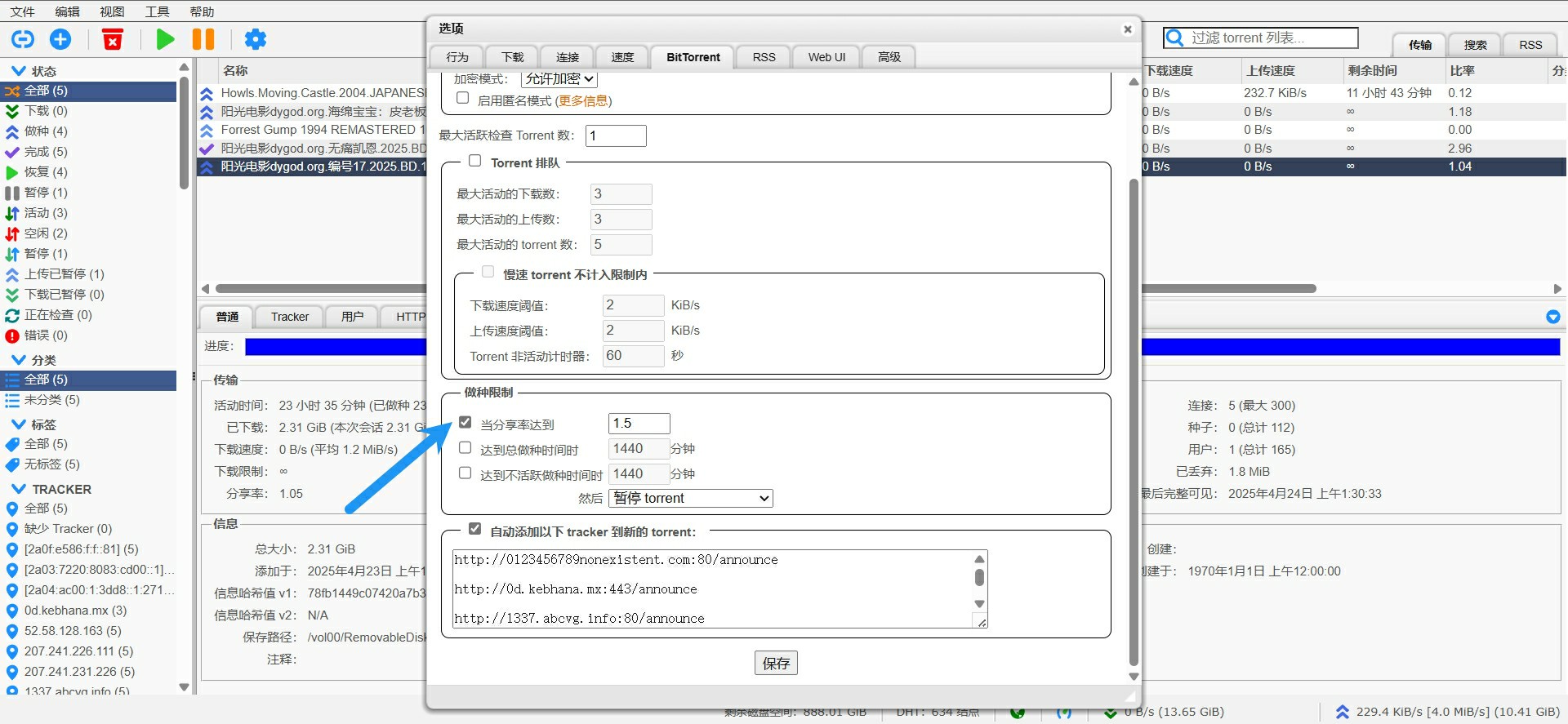Open settings with the blue gear icon

point(256,39)
